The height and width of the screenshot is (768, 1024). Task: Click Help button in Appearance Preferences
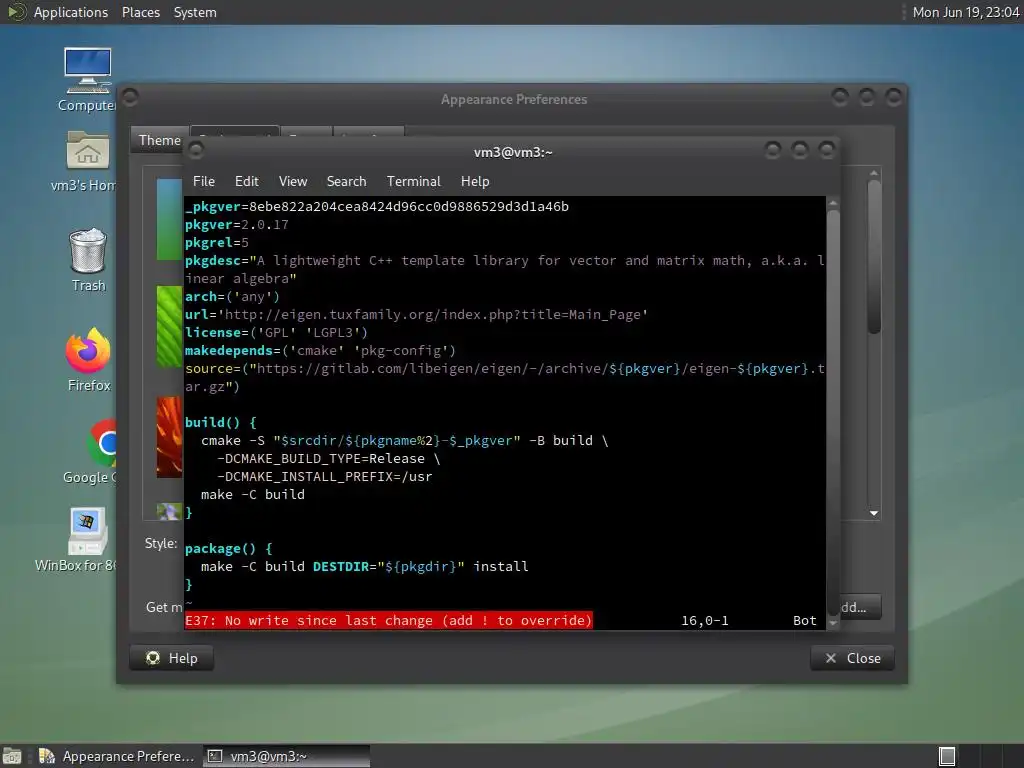tap(172, 658)
